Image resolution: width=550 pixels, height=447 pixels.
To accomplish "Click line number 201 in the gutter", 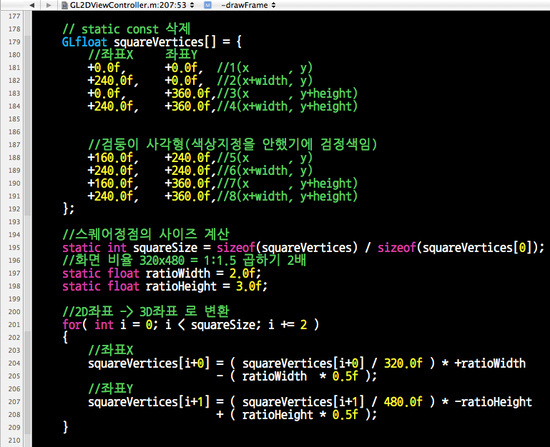I will coord(14,325).
